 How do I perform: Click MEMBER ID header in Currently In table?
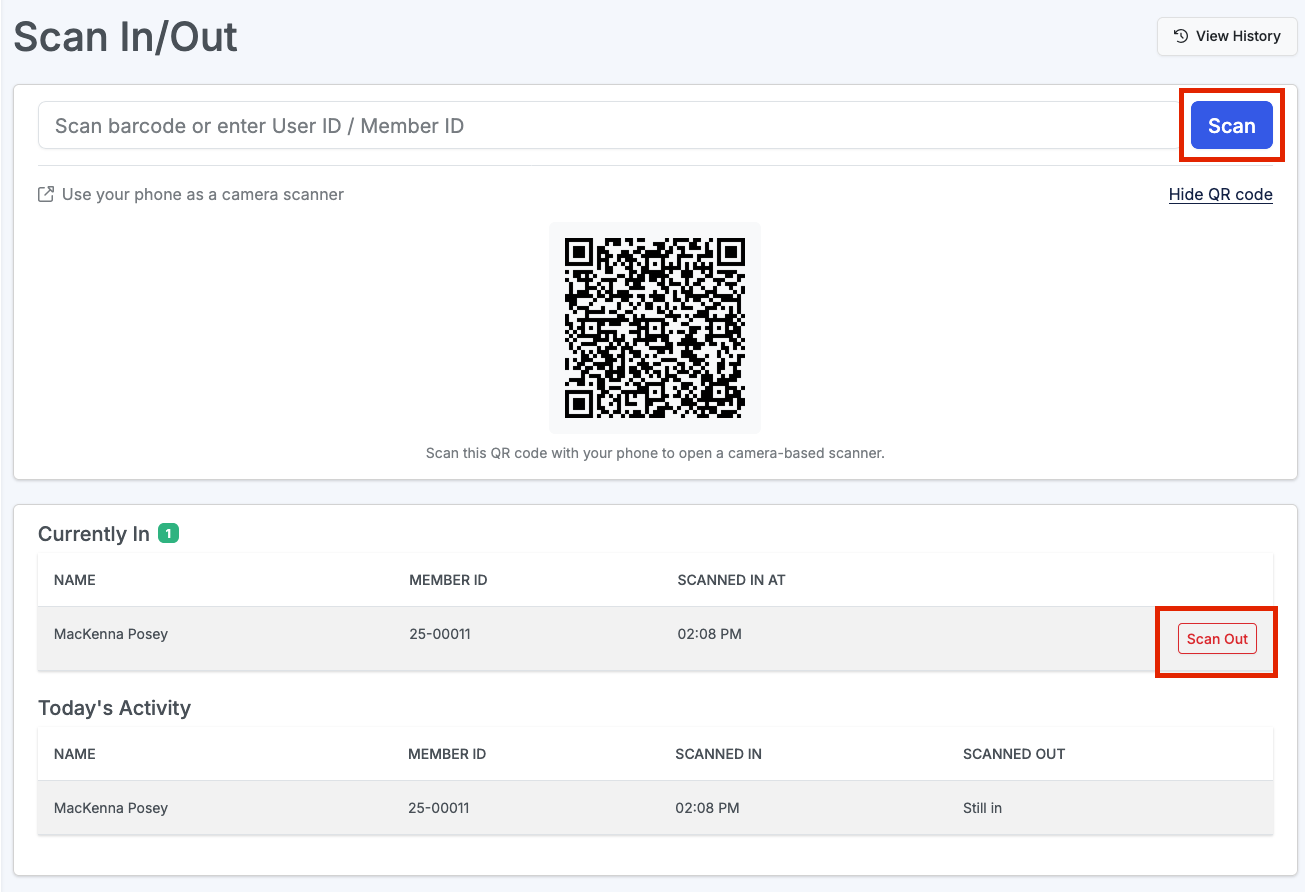coord(448,580)
